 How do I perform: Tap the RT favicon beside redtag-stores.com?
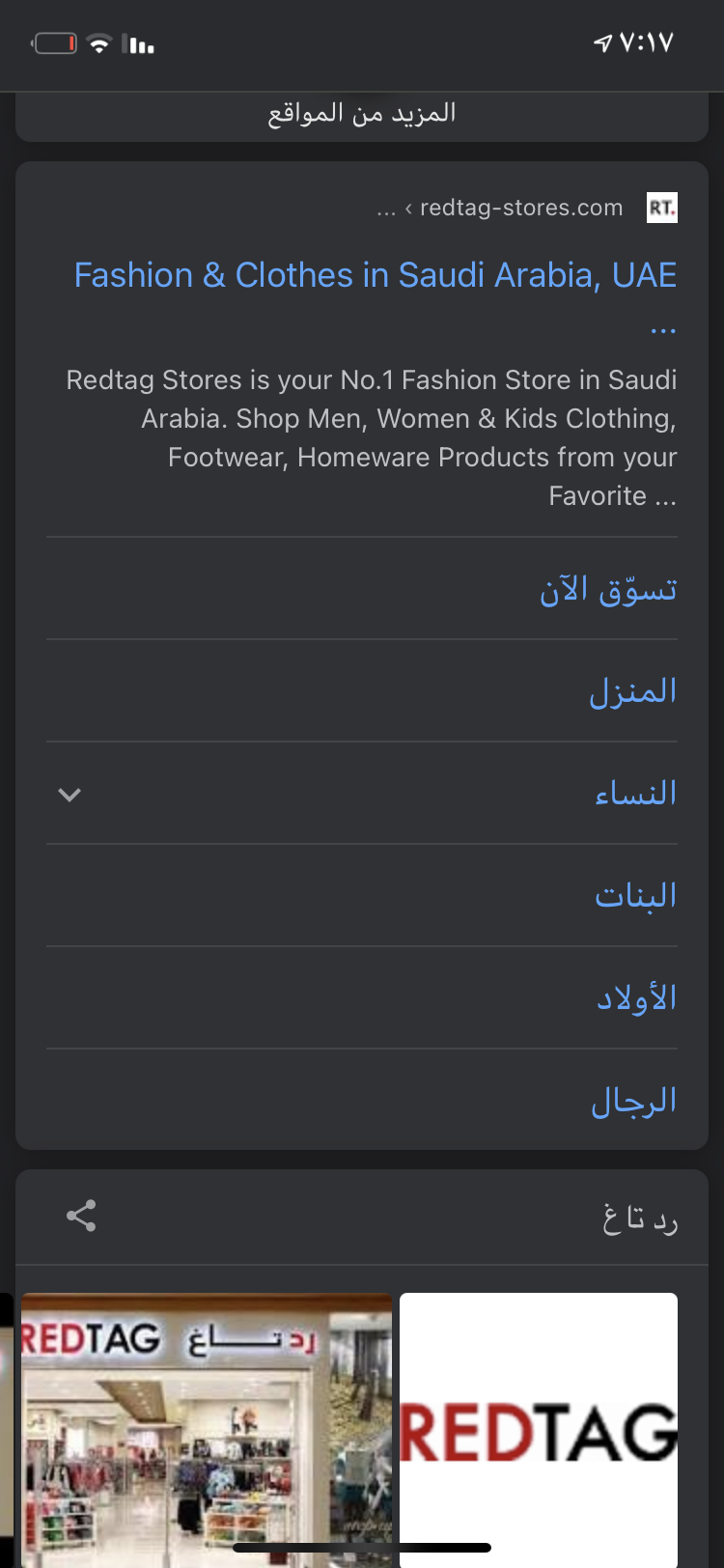[x=662, y=208]
